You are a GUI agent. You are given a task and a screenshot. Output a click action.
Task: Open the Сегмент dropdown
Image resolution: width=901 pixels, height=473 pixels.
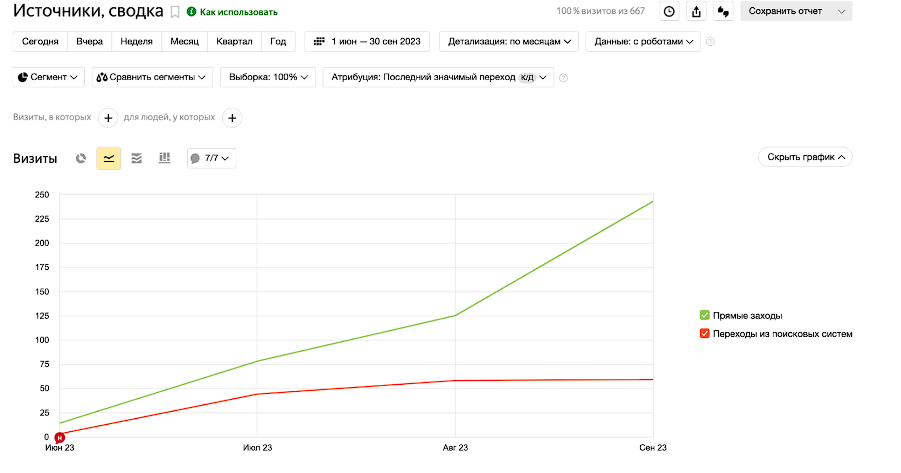[x=49, y=77]
